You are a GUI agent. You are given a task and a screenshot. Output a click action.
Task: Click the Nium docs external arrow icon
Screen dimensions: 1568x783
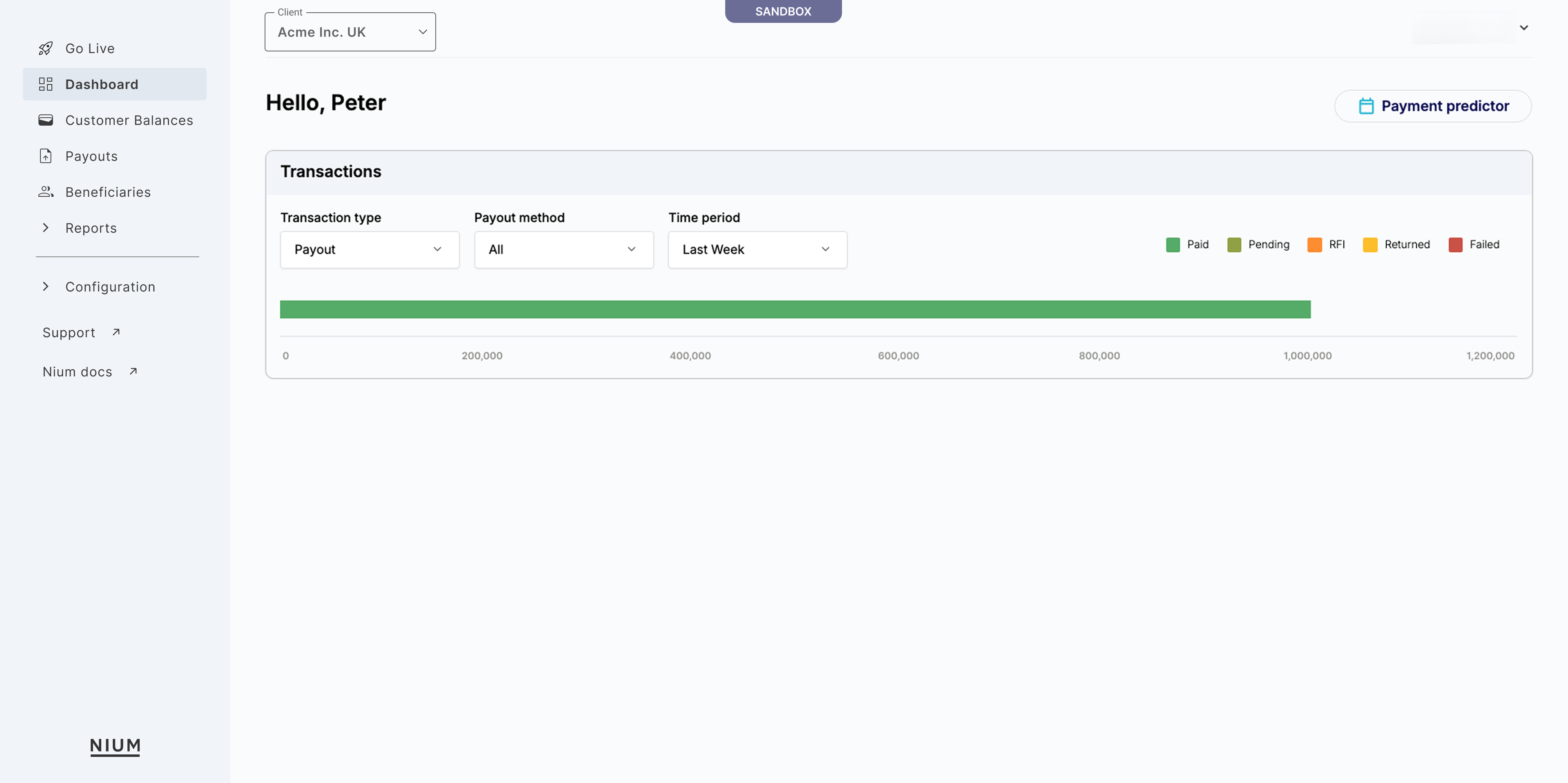133,371
